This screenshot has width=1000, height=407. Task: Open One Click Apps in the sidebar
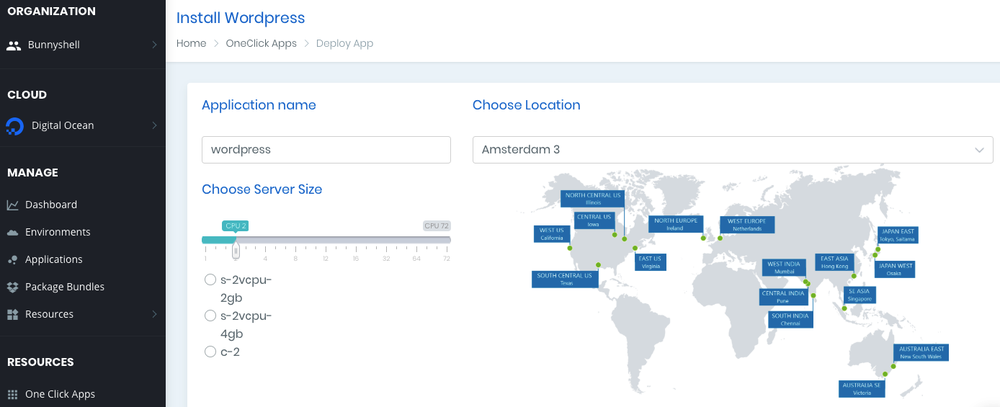tap(60, 394)
